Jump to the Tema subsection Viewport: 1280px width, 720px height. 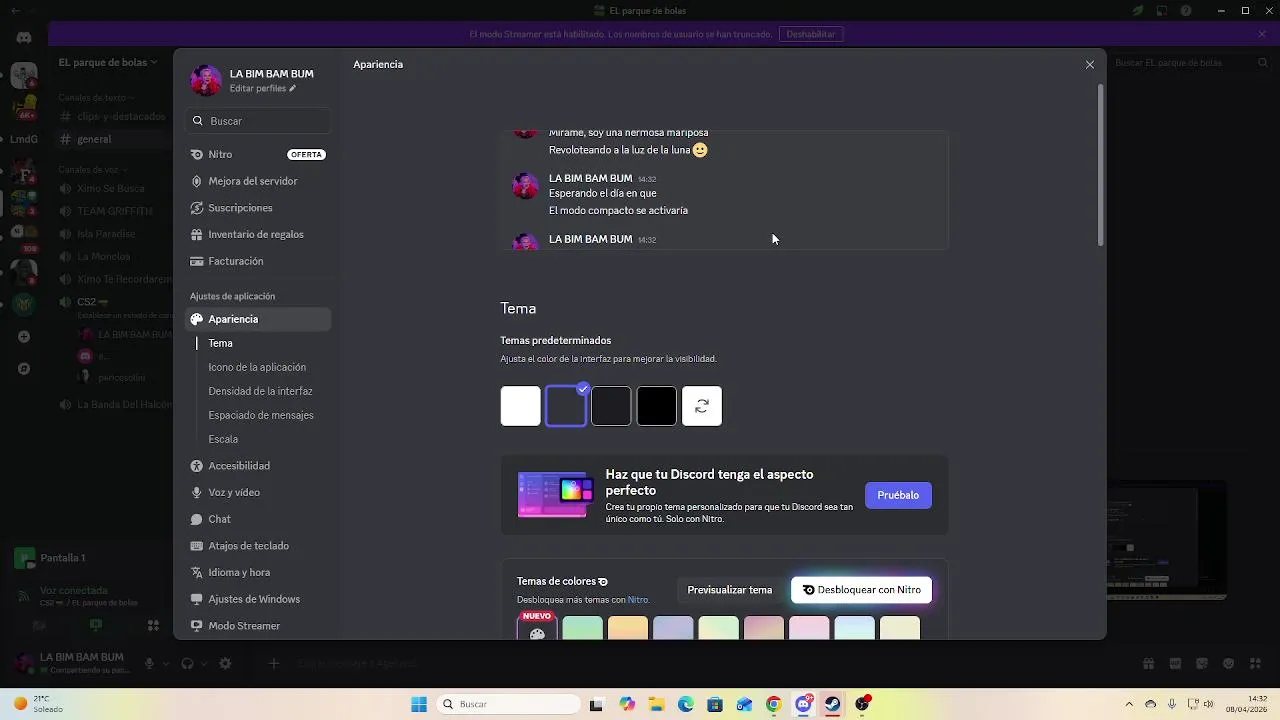point(220,343)
